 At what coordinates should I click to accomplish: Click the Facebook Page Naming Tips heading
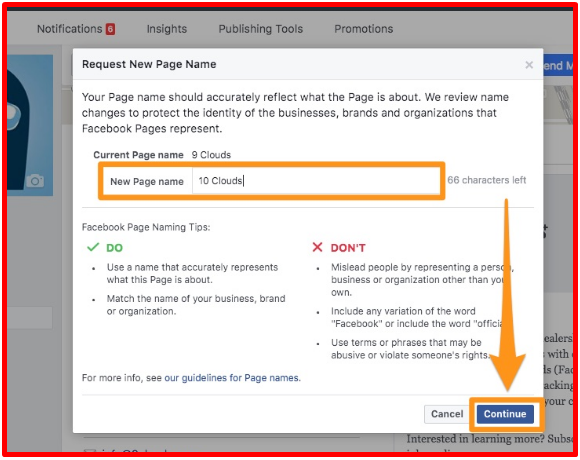tap(146, 227)
